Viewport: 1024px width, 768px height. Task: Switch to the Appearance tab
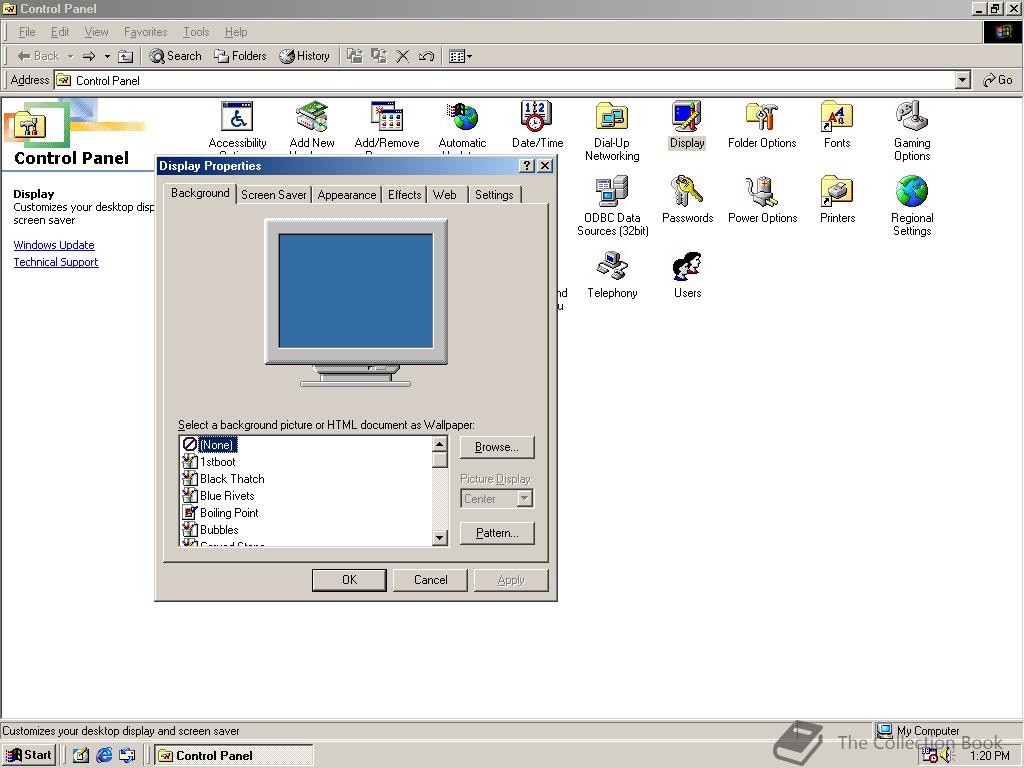(x=347, y=195)
